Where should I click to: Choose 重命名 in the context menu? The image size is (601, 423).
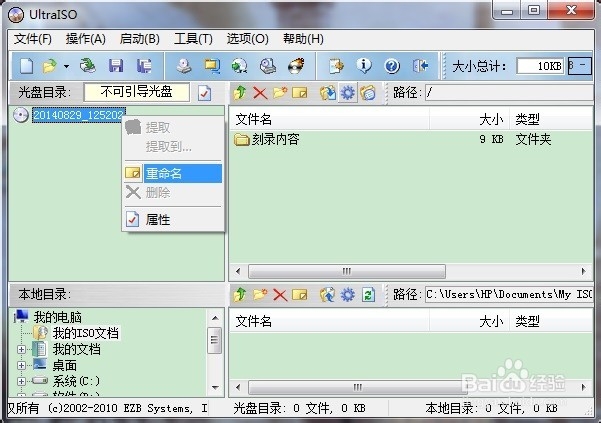173,174
